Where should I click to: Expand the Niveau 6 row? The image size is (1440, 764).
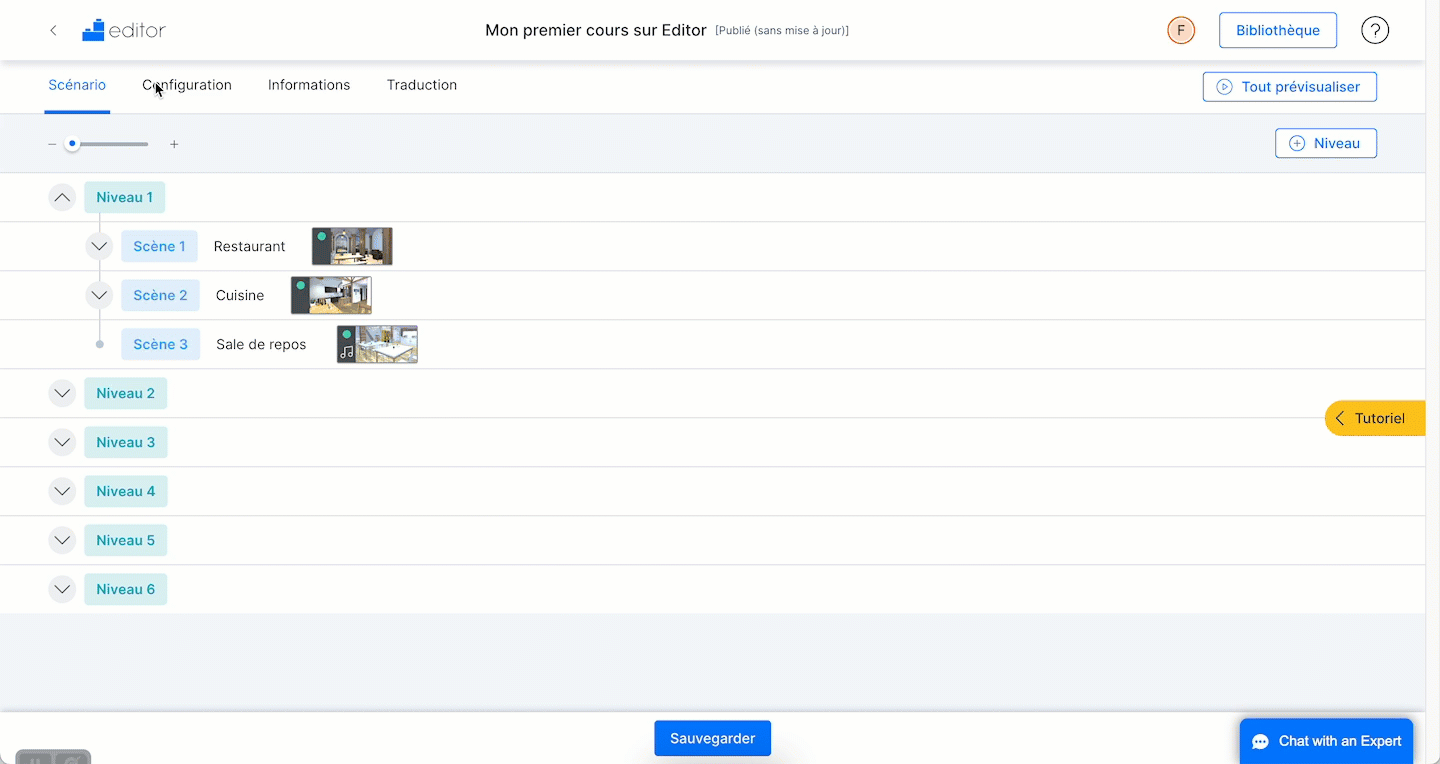coord(62,589)
